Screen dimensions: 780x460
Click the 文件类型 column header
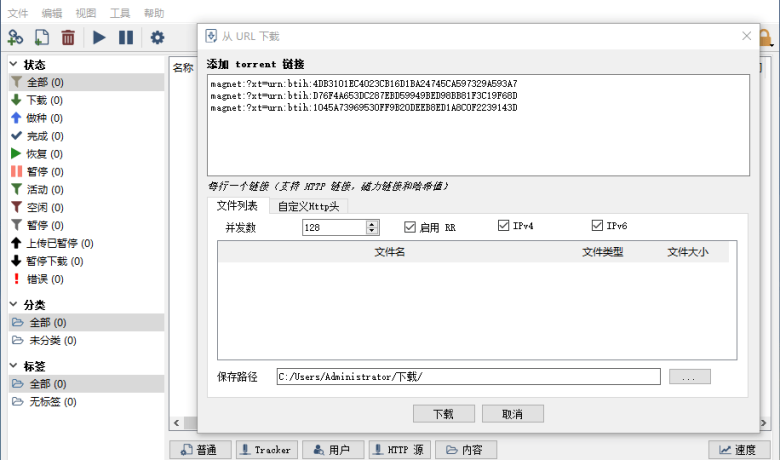602,252
